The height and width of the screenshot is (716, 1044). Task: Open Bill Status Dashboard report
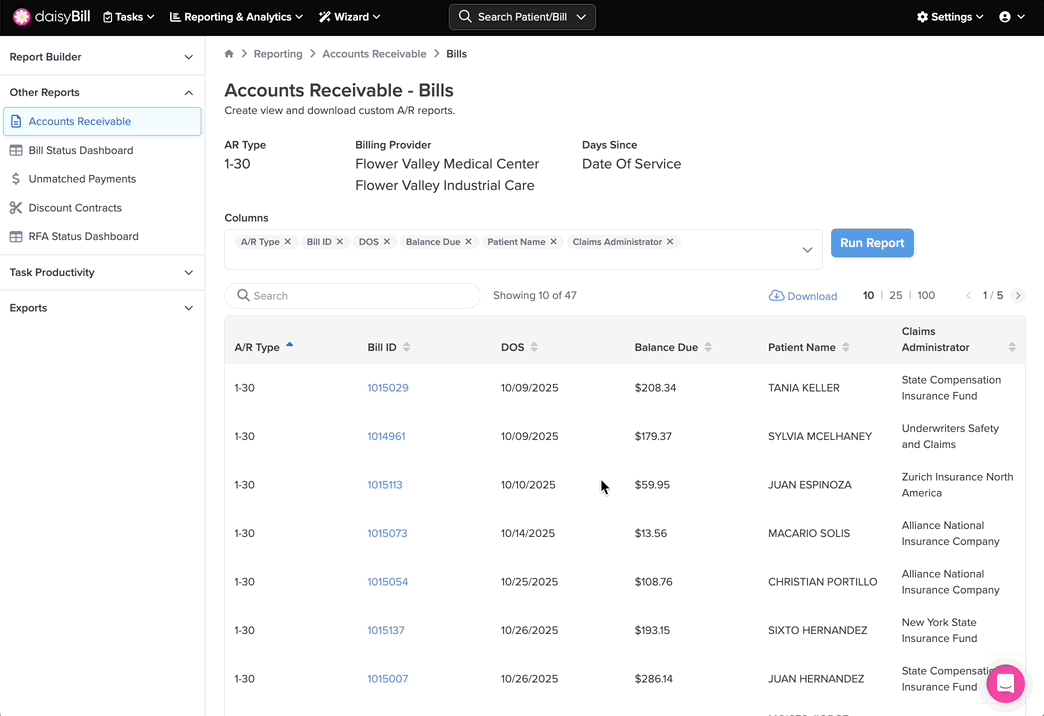80,150
